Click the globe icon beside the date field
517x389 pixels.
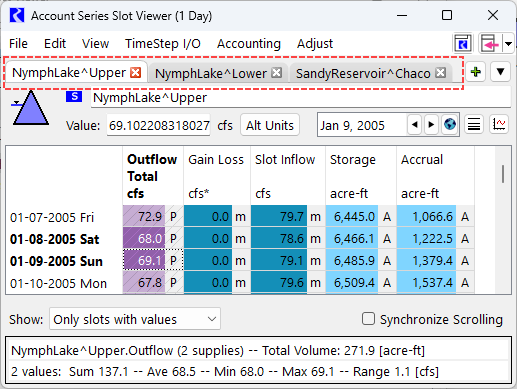(x=450, y=125)
